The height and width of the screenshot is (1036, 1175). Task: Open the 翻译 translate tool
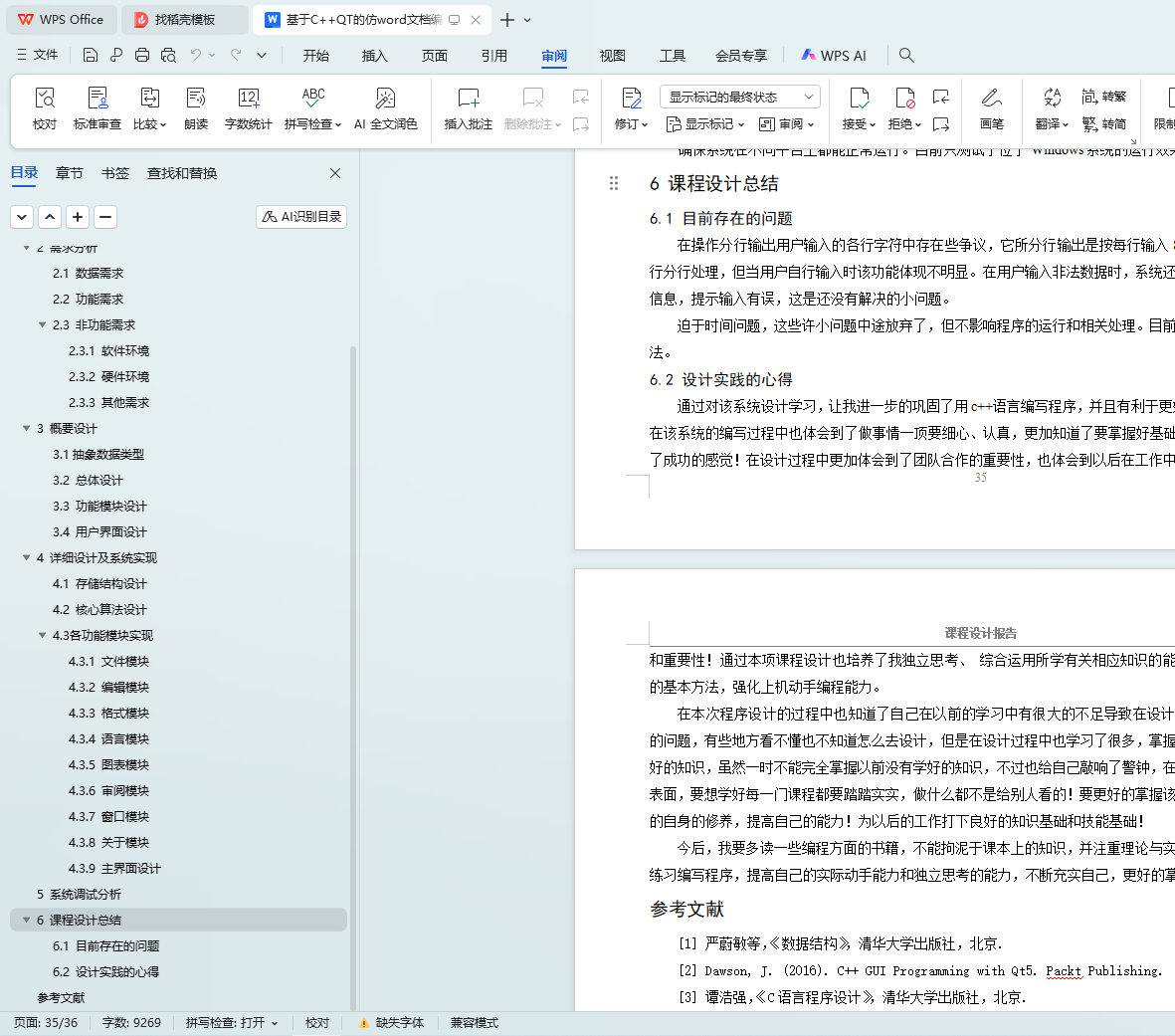1052,107
